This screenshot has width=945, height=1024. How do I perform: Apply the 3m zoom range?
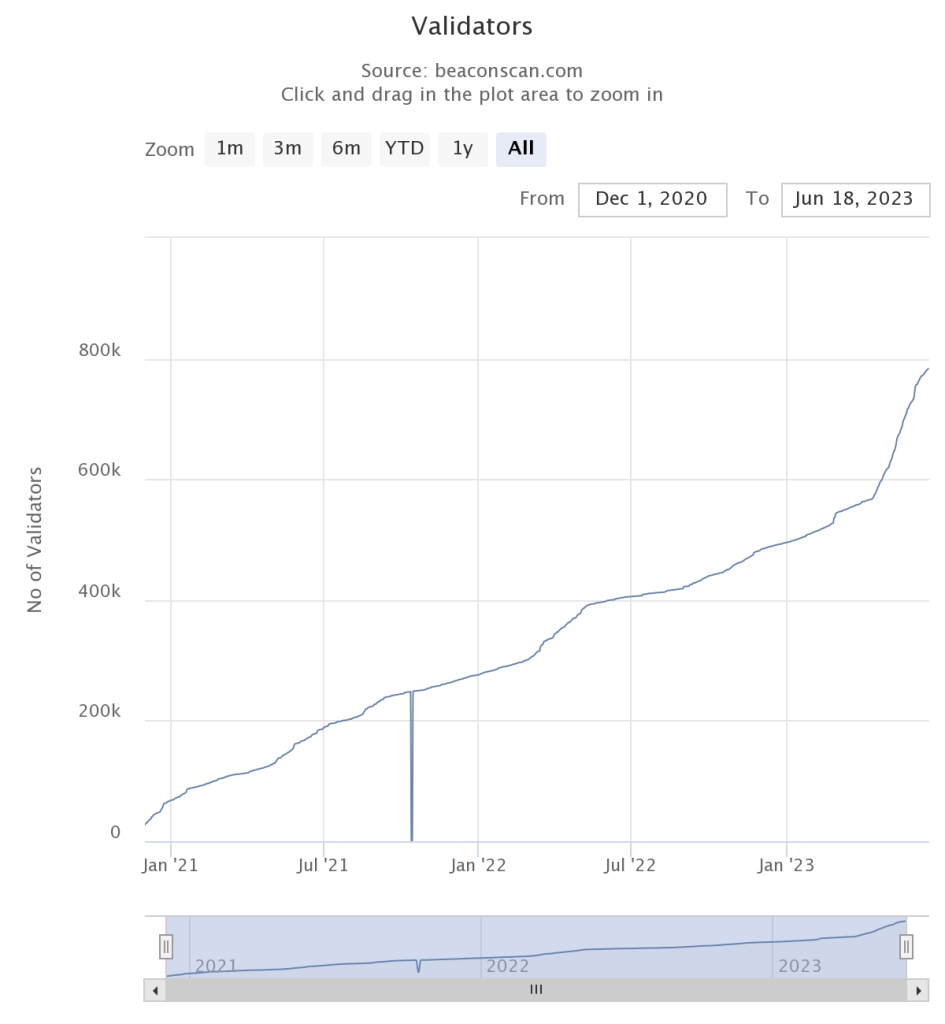click(287, 148)
